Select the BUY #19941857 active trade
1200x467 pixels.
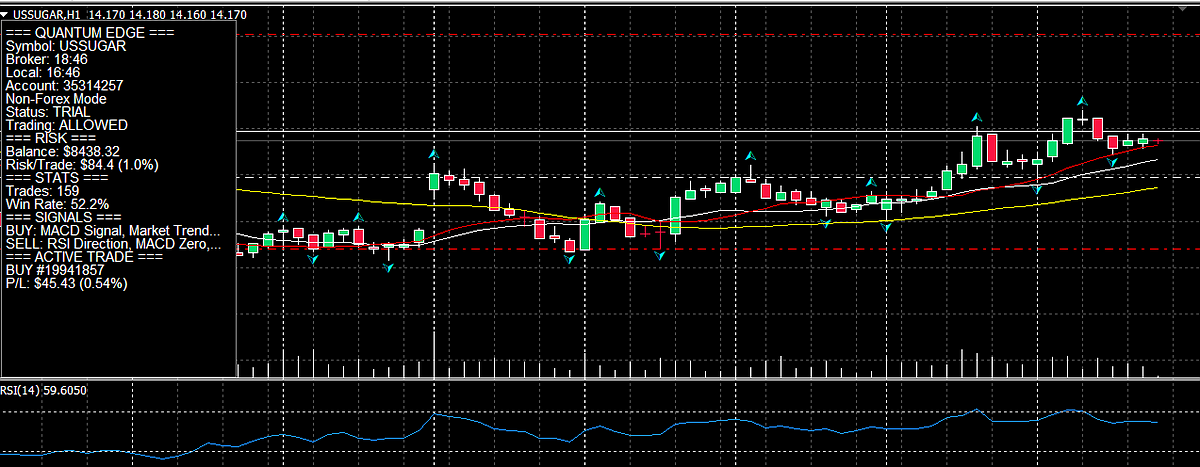click(55, 270)
